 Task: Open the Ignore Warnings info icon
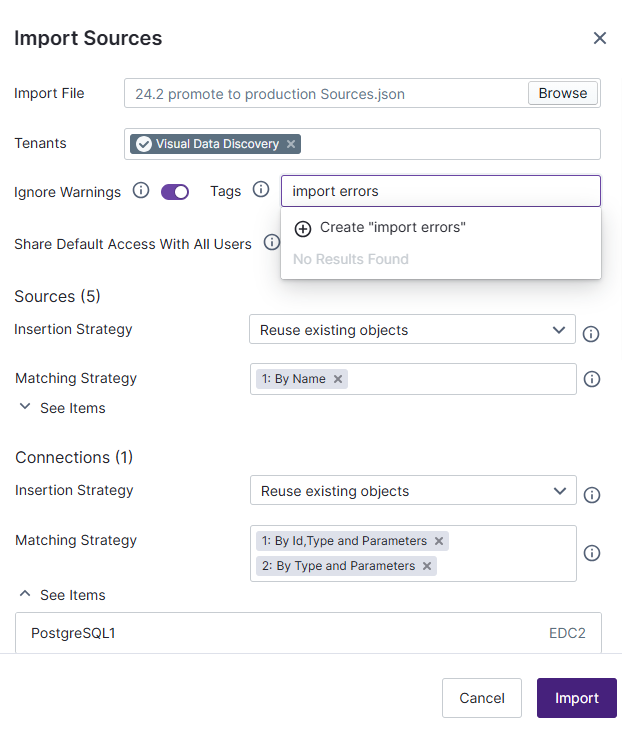141,190
